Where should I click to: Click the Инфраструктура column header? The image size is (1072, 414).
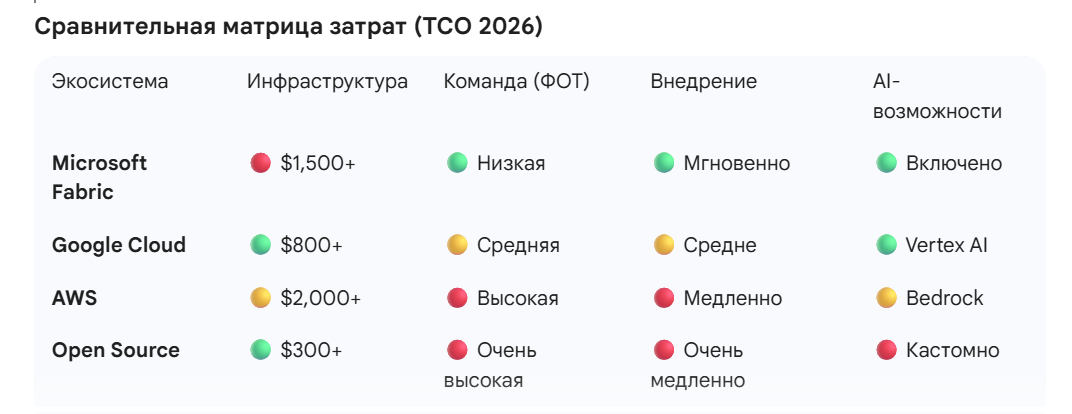(x=327, y=82)
